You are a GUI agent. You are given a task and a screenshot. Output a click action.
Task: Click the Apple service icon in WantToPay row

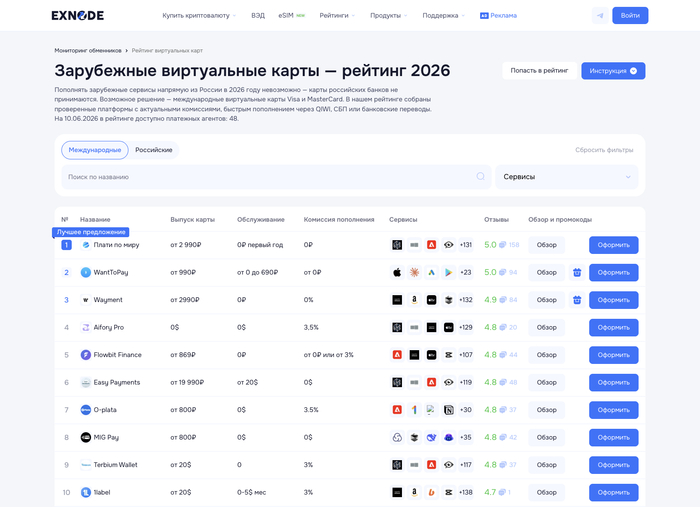[397, 272]
